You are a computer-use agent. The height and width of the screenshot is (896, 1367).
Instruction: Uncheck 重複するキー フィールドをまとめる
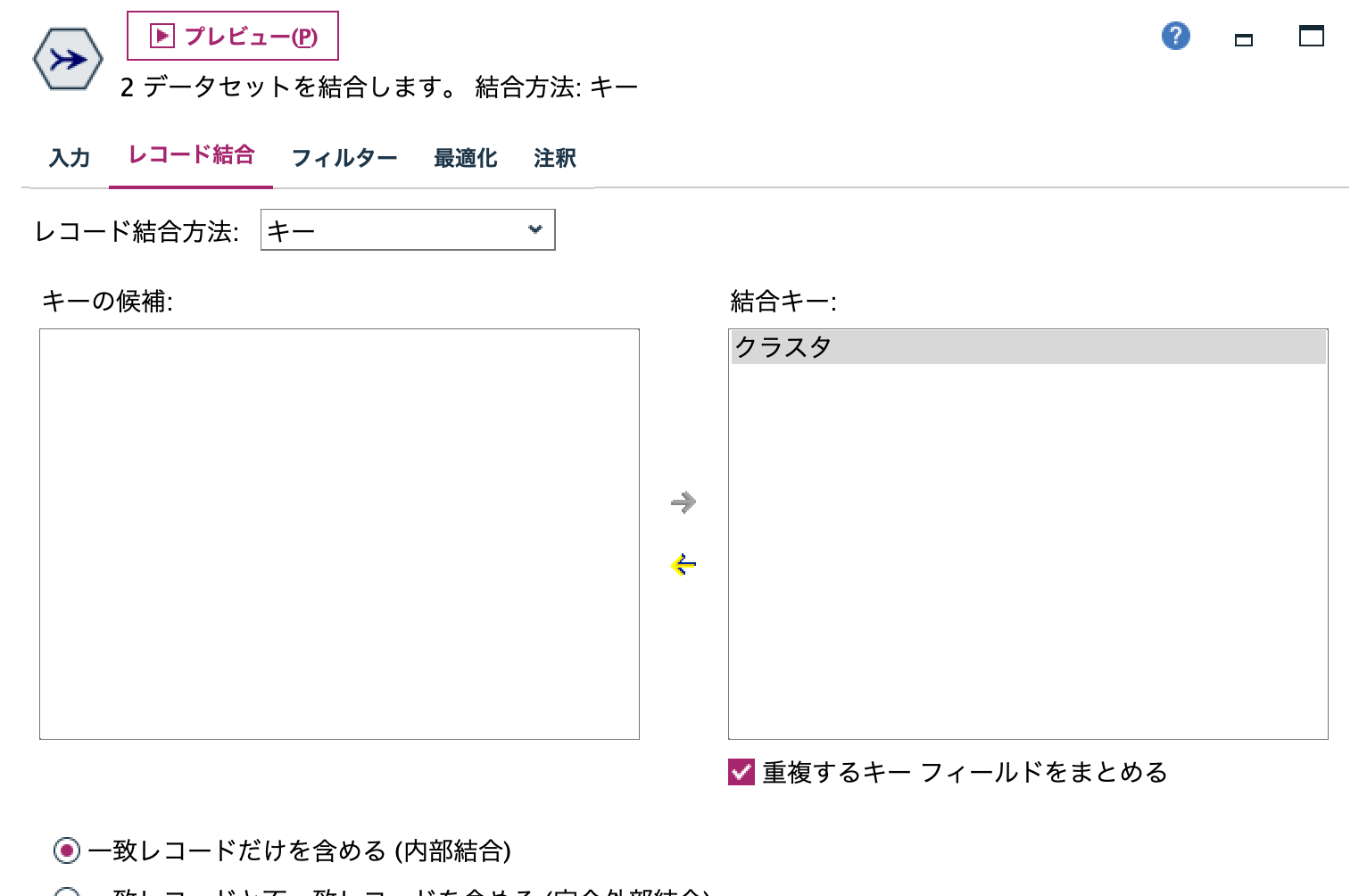click(741, 771)
